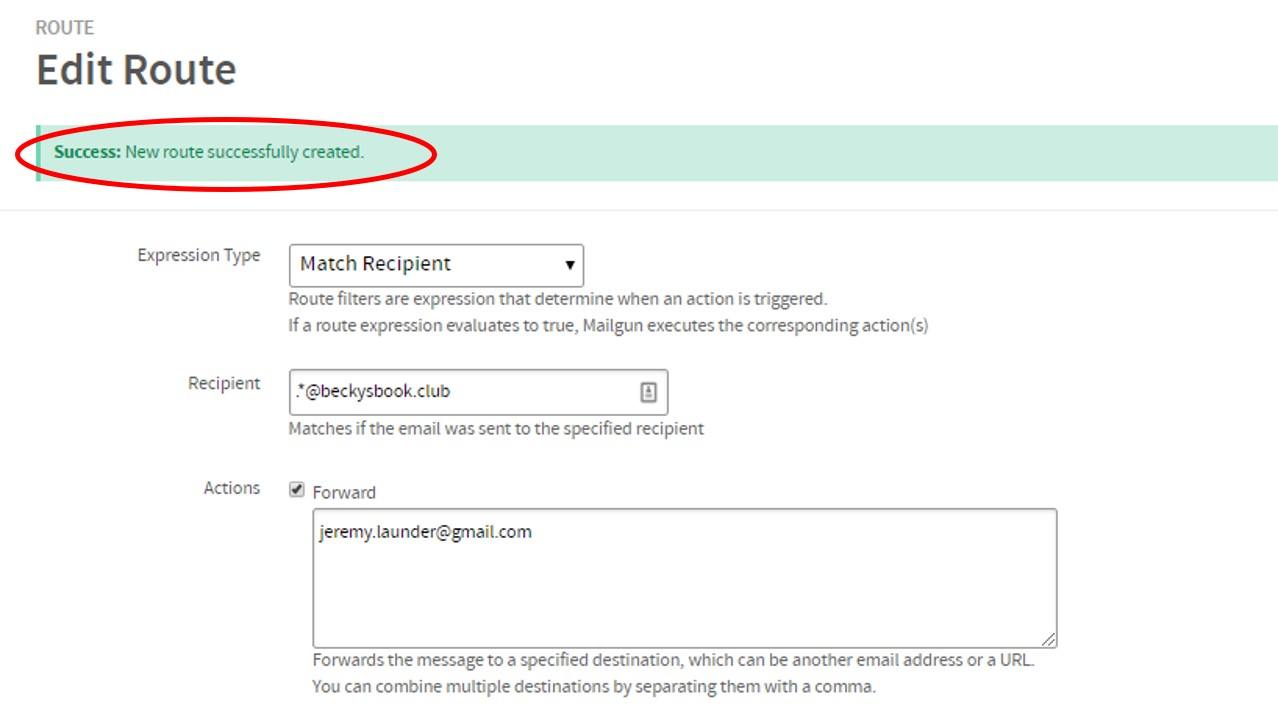1278x719 pixels.
Task: Click the arrow on the Expression Type select
Action: click(569, 265)
